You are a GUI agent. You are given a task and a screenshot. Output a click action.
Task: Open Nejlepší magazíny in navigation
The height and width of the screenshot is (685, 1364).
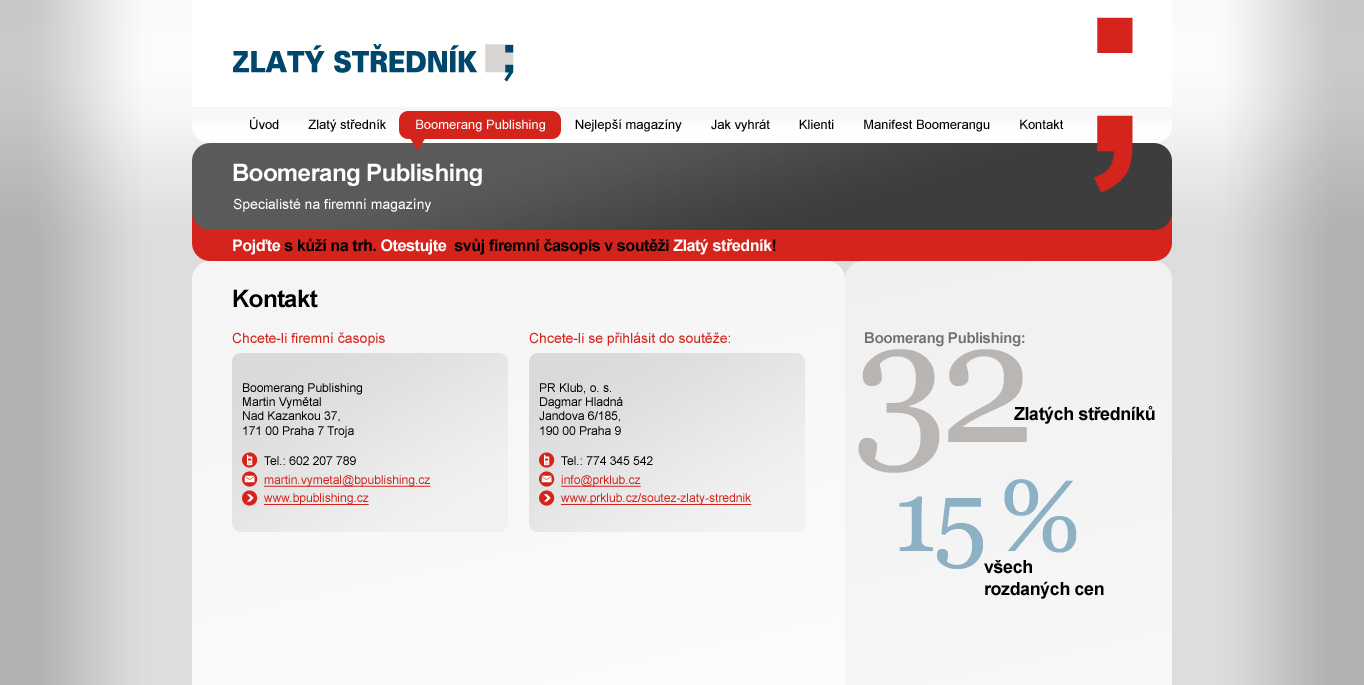coord(628,125)
